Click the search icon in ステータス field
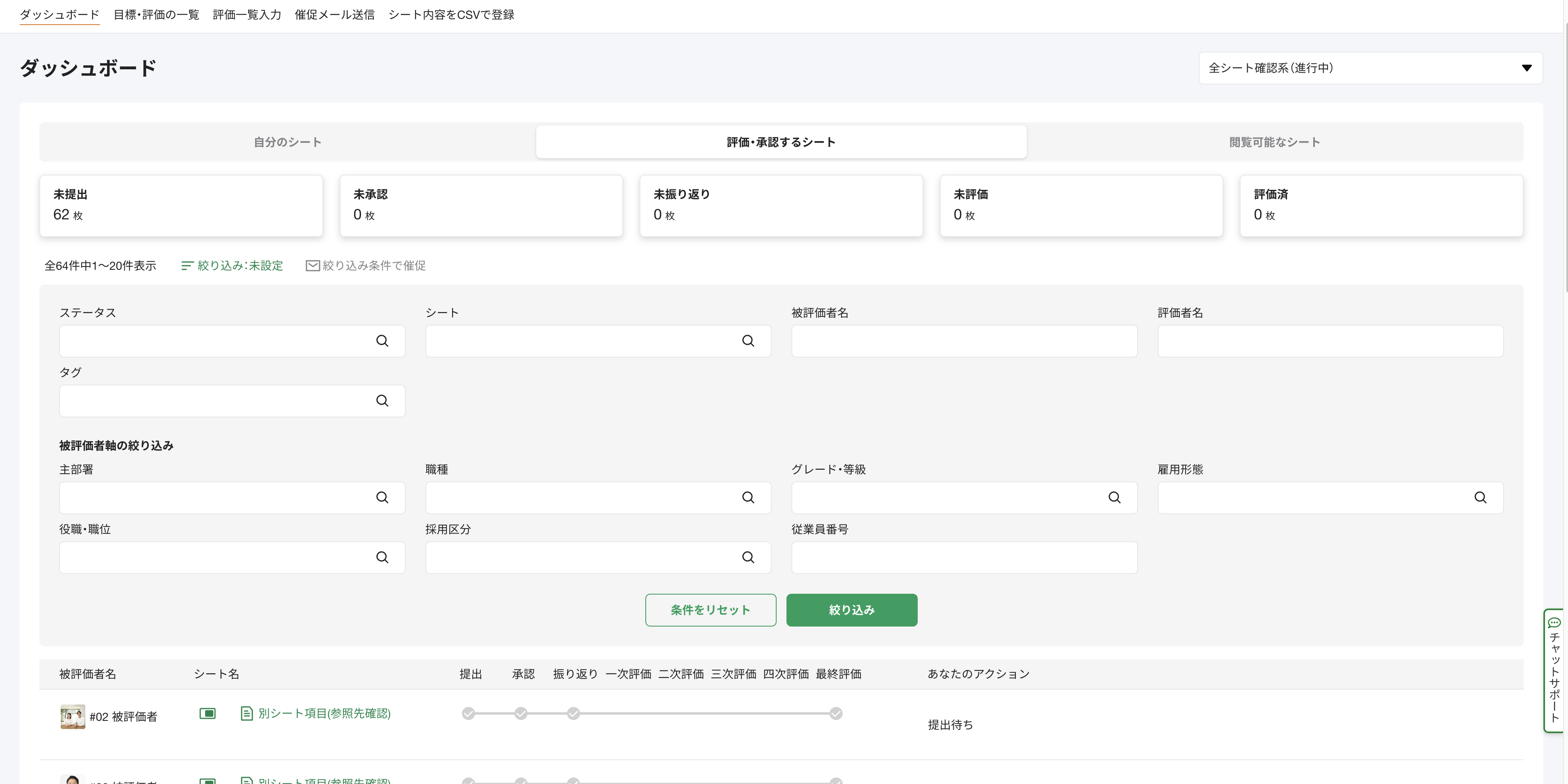 pyautogui.click(x=382, y=341)
